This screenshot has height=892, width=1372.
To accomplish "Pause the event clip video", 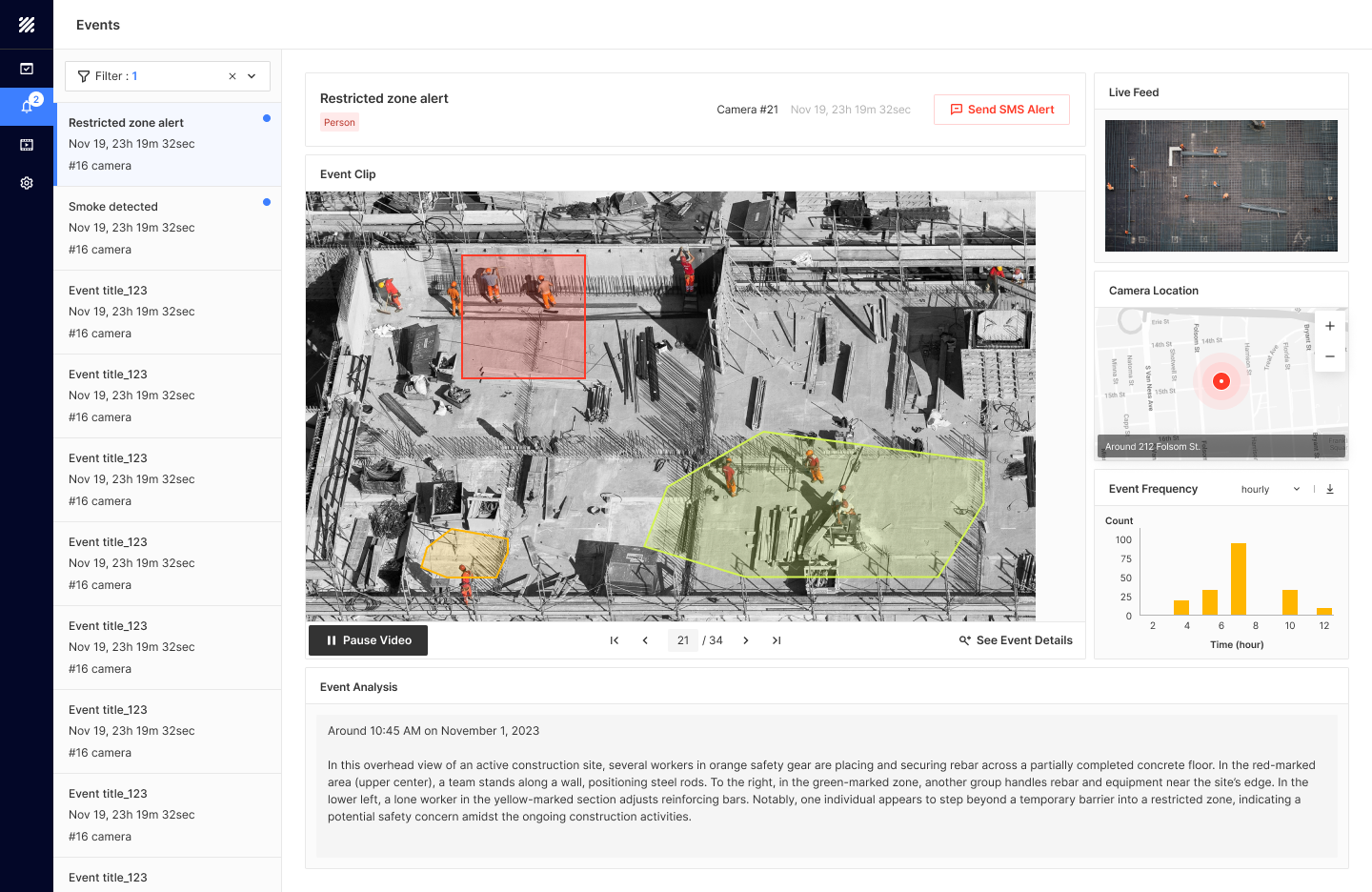I will pyautogui.click(x=367, y=639).
